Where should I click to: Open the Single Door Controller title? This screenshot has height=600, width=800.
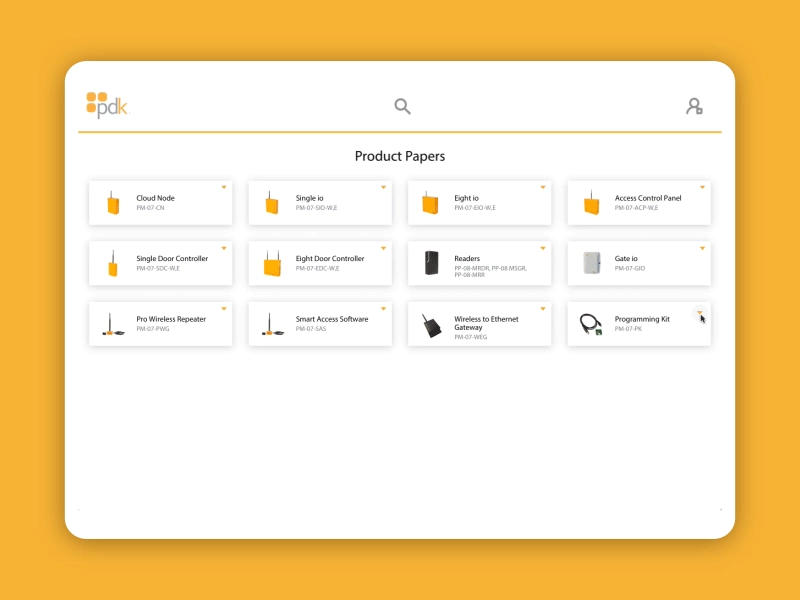(172, 259)
